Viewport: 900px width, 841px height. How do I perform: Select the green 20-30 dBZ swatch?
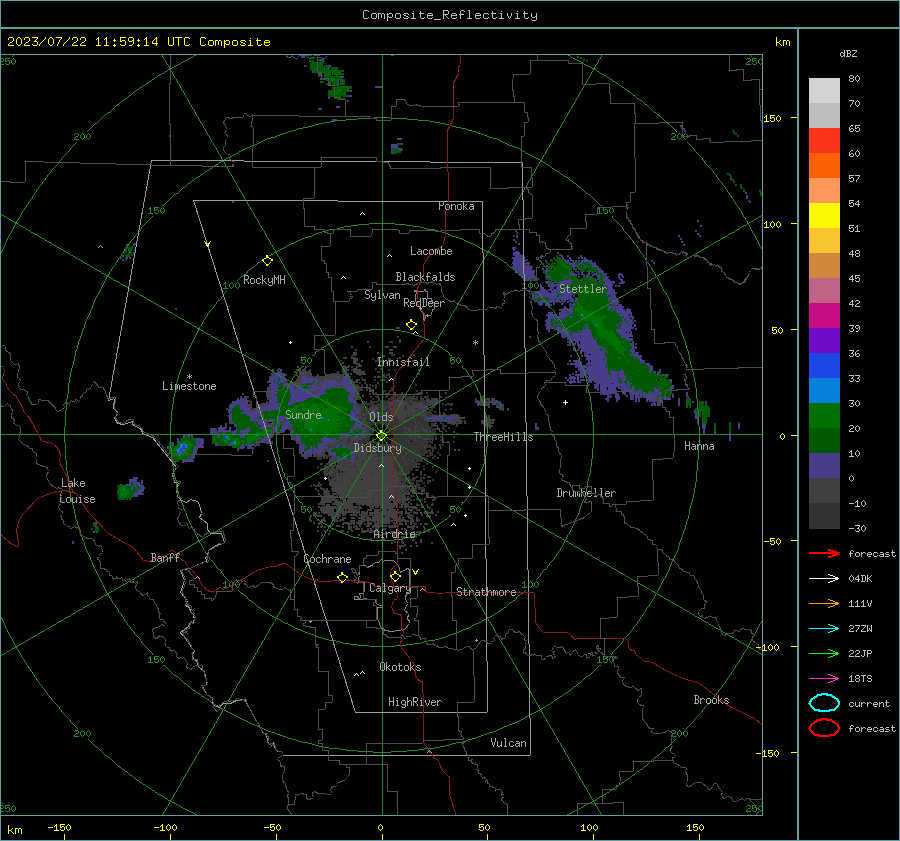click(824, 415)
